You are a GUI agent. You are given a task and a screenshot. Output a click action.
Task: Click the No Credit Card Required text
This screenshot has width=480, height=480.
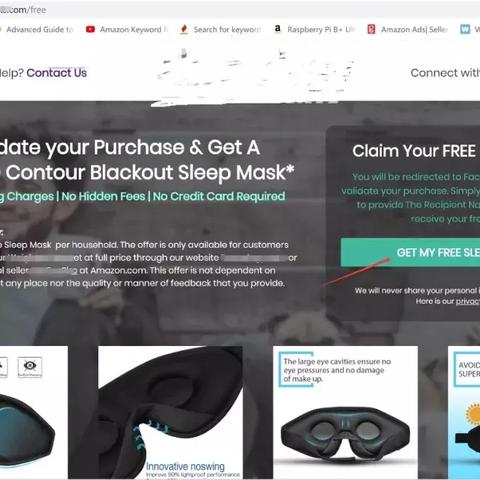point(219,196)
